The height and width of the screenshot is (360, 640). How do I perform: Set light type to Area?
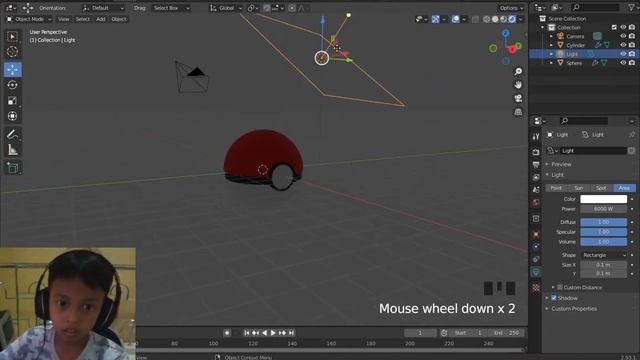[624, 188]
